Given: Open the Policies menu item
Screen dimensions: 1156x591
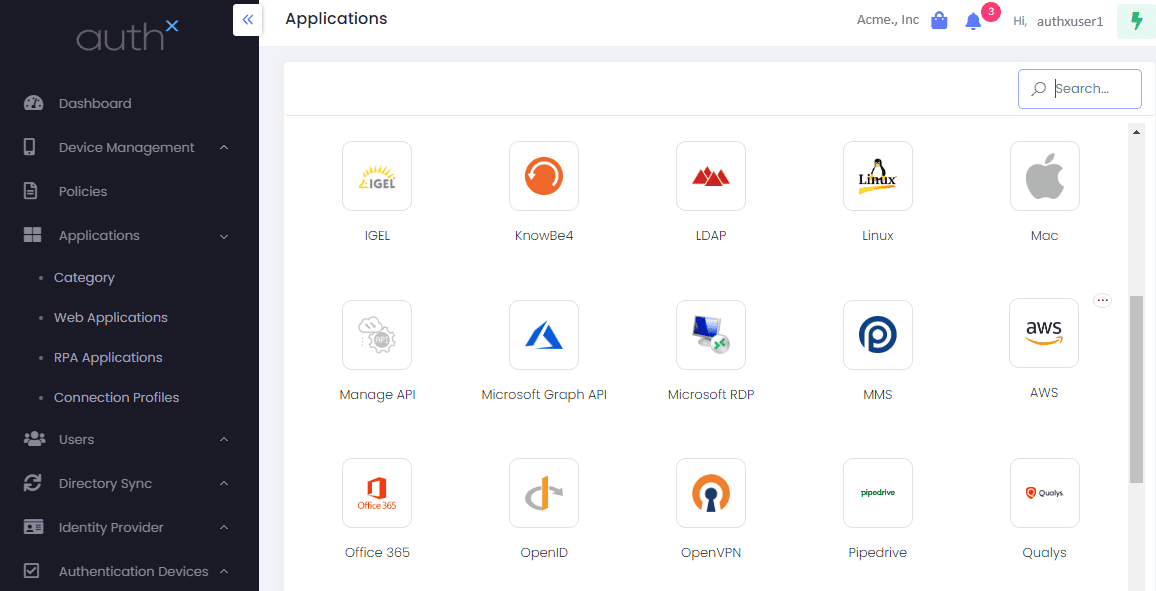Looking at the screenshot, I should [83, 191].
